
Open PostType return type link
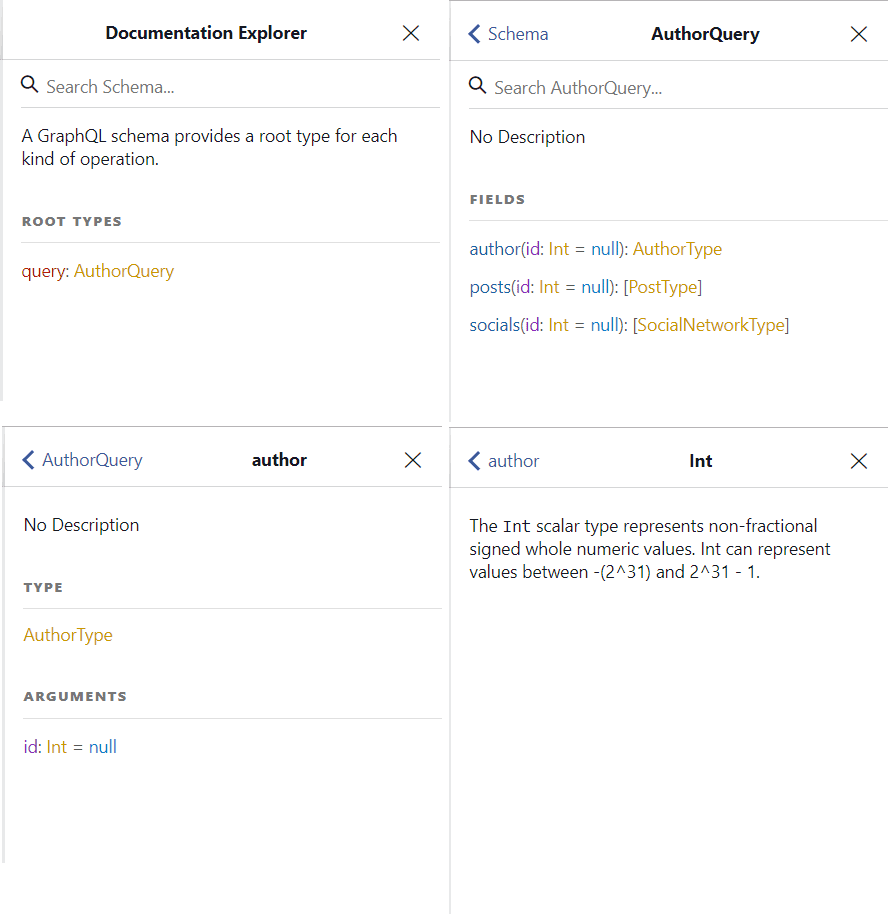(x=663, y=287)
